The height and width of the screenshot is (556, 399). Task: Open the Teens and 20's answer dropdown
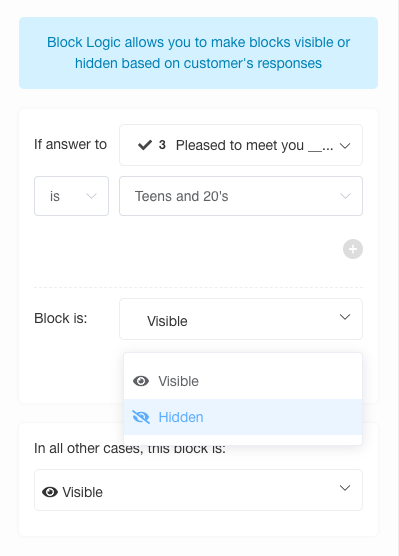pos(241,196)
